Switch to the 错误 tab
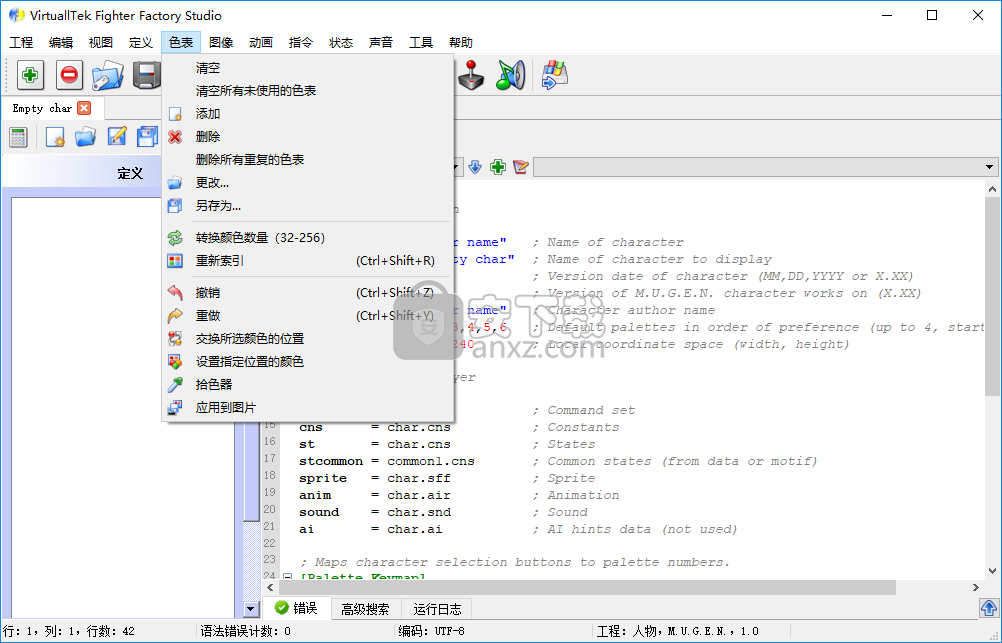 (297, 608)
